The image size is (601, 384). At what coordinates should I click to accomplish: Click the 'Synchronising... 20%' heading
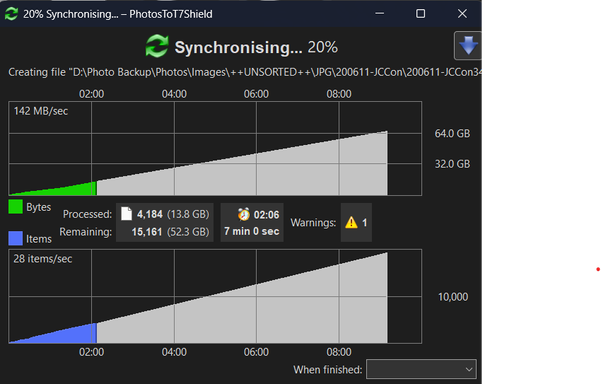(x=256, y=47)
